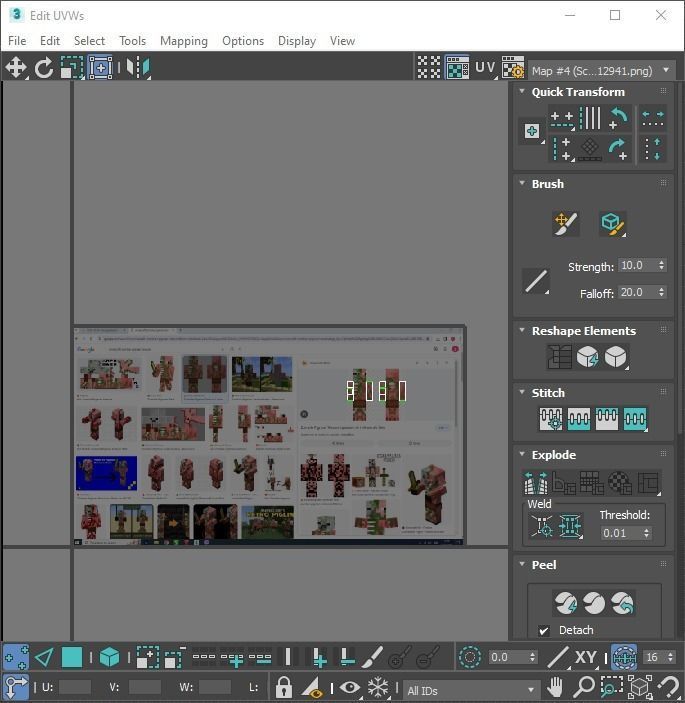Click the Peel Mode icon
The image size is (685, 703).
(594, 603)
